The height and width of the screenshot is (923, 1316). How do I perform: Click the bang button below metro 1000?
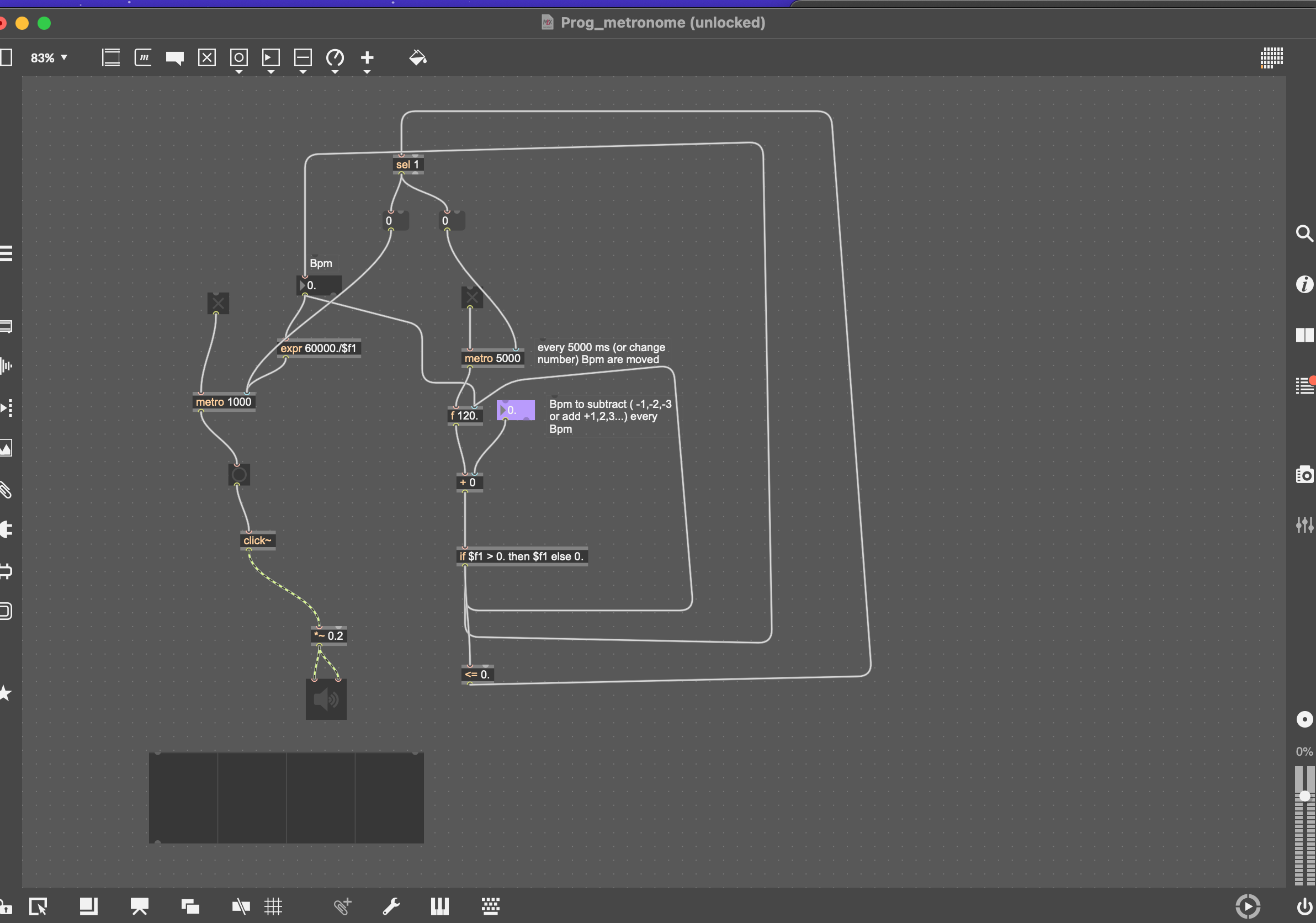click(239, 475)
